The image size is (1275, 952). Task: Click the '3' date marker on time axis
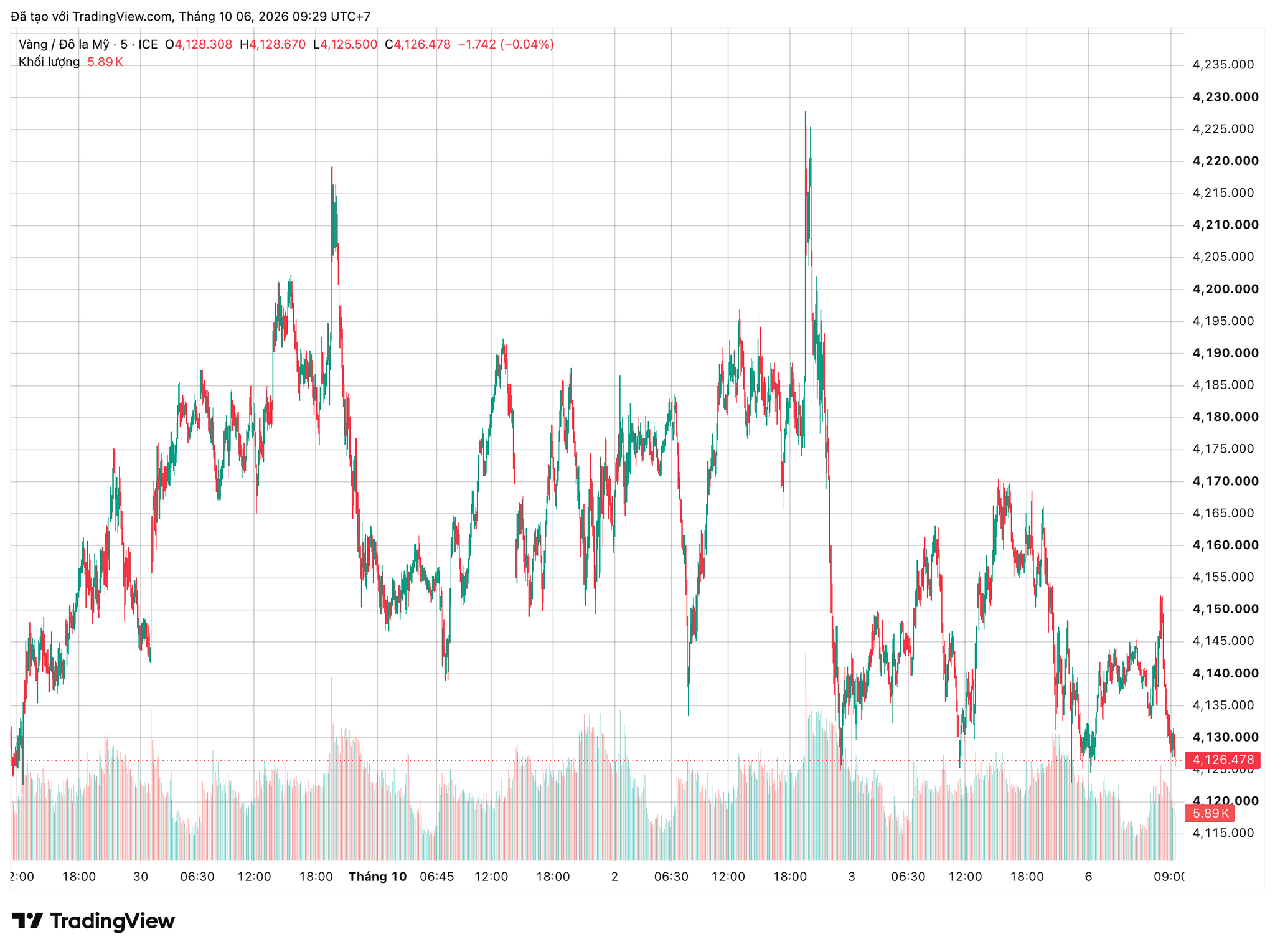(852, 877)
